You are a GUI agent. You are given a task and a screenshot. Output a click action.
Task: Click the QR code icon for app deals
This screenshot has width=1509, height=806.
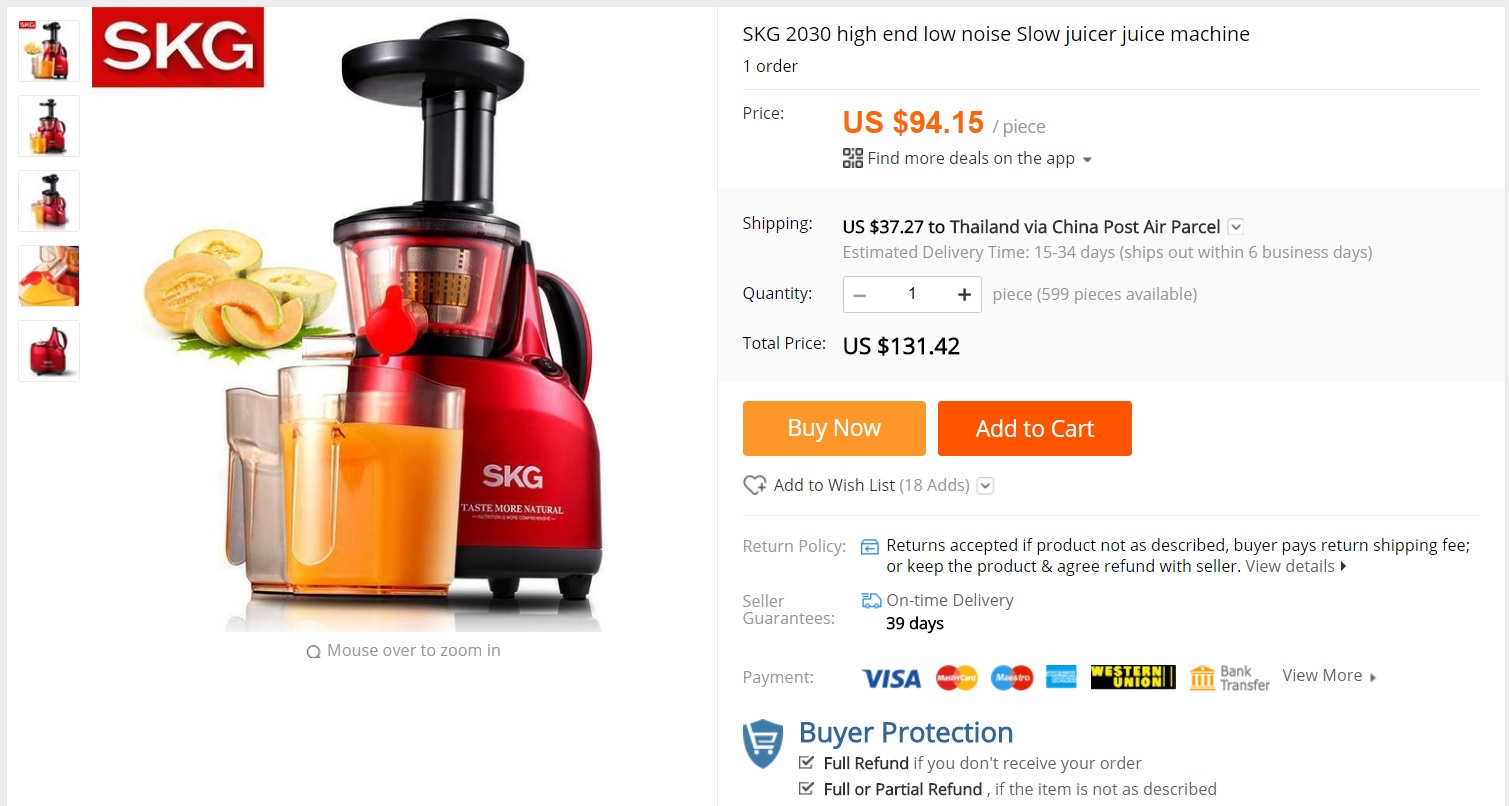[x=852, y=158]
